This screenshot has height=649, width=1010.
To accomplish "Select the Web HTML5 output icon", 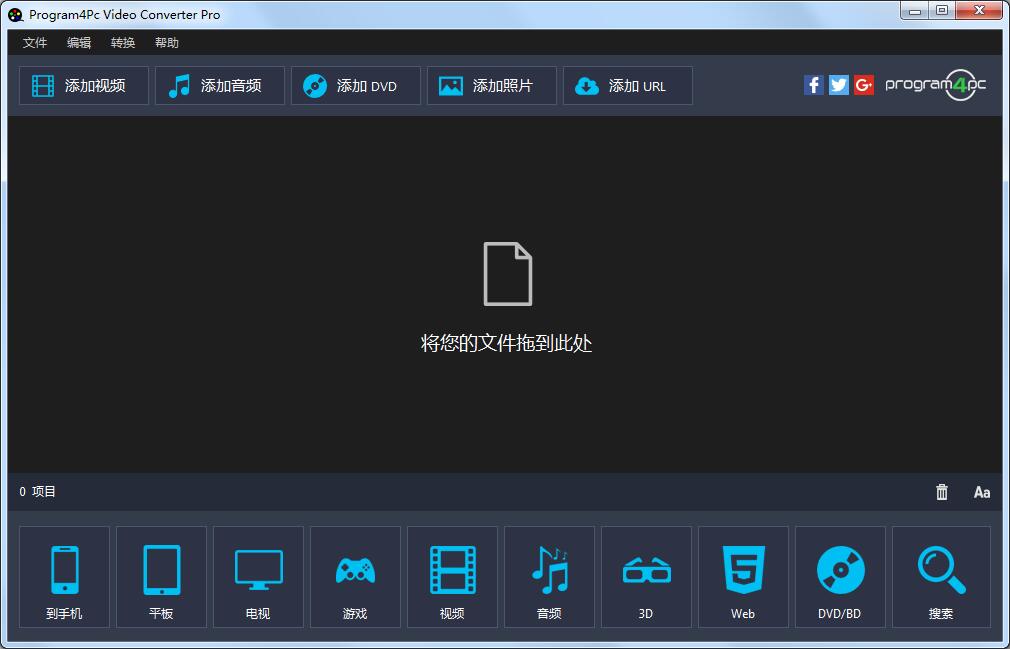I will pyautogui.click(x=743, y=577).
